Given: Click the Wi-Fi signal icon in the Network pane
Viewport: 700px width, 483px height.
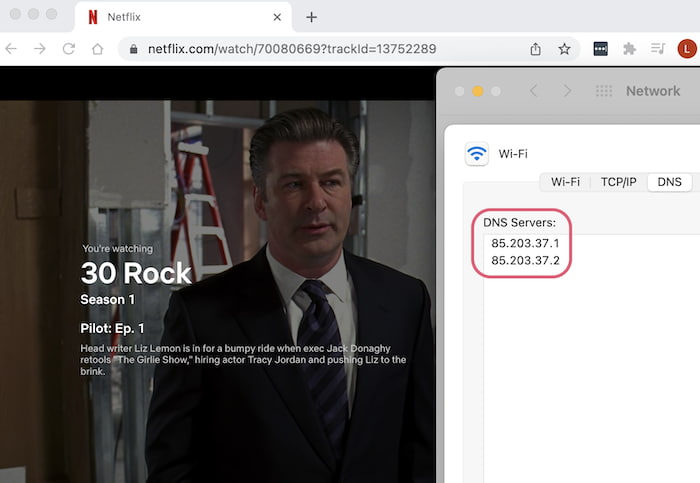Looking at the screenshot, I should (476, 154).
